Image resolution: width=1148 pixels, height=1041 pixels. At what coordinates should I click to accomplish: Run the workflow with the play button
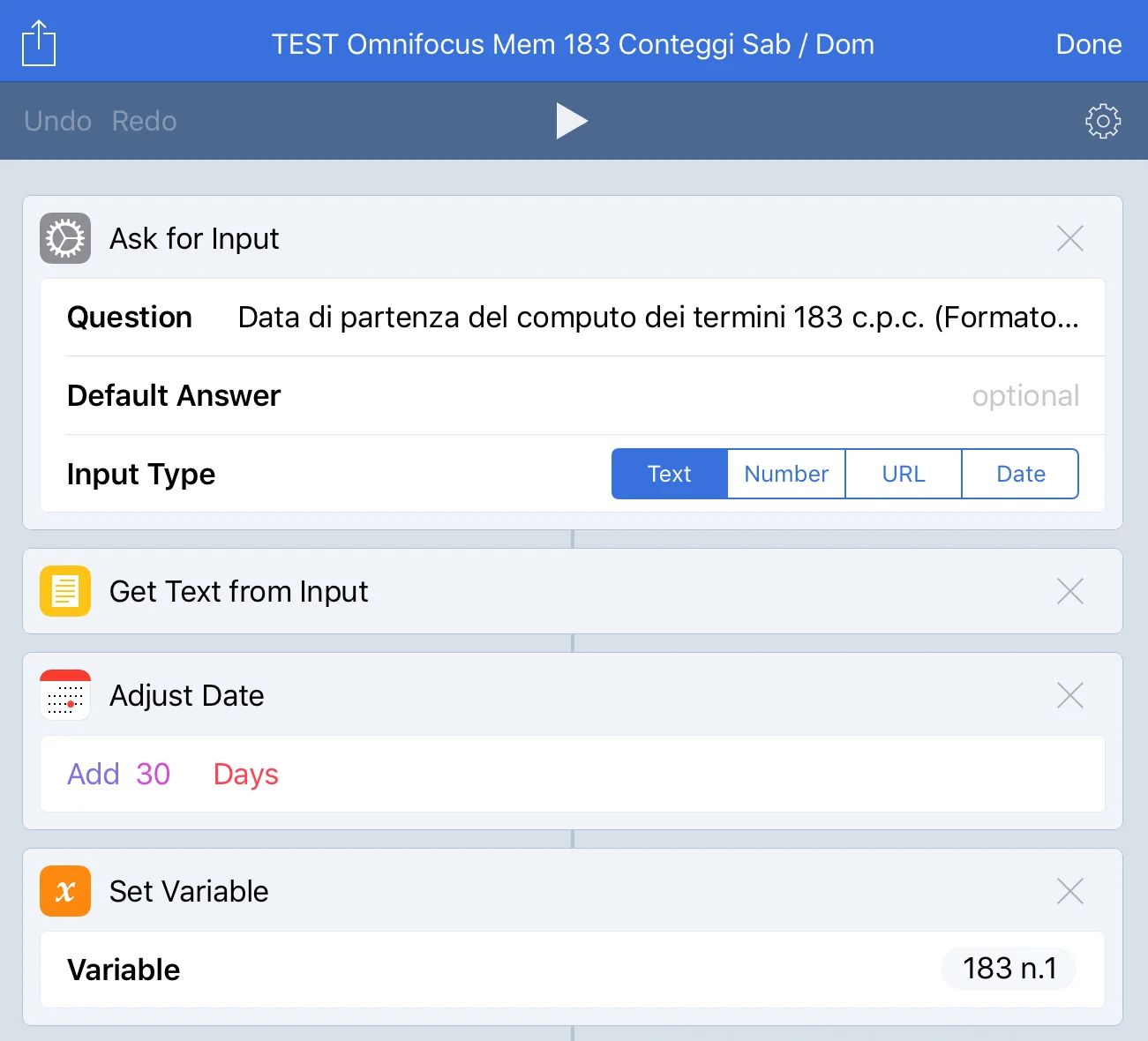(572, 121)
